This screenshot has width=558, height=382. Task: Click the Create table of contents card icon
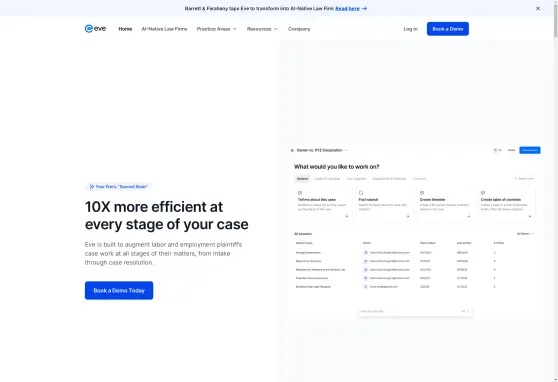pyautogui.click(x=483, y=193)
